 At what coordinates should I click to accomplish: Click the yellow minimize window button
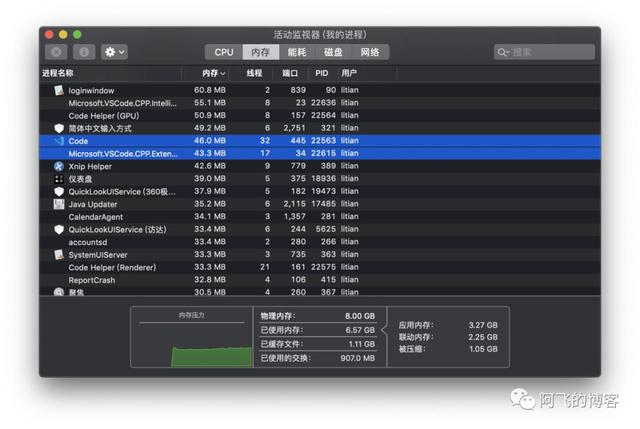63,35
